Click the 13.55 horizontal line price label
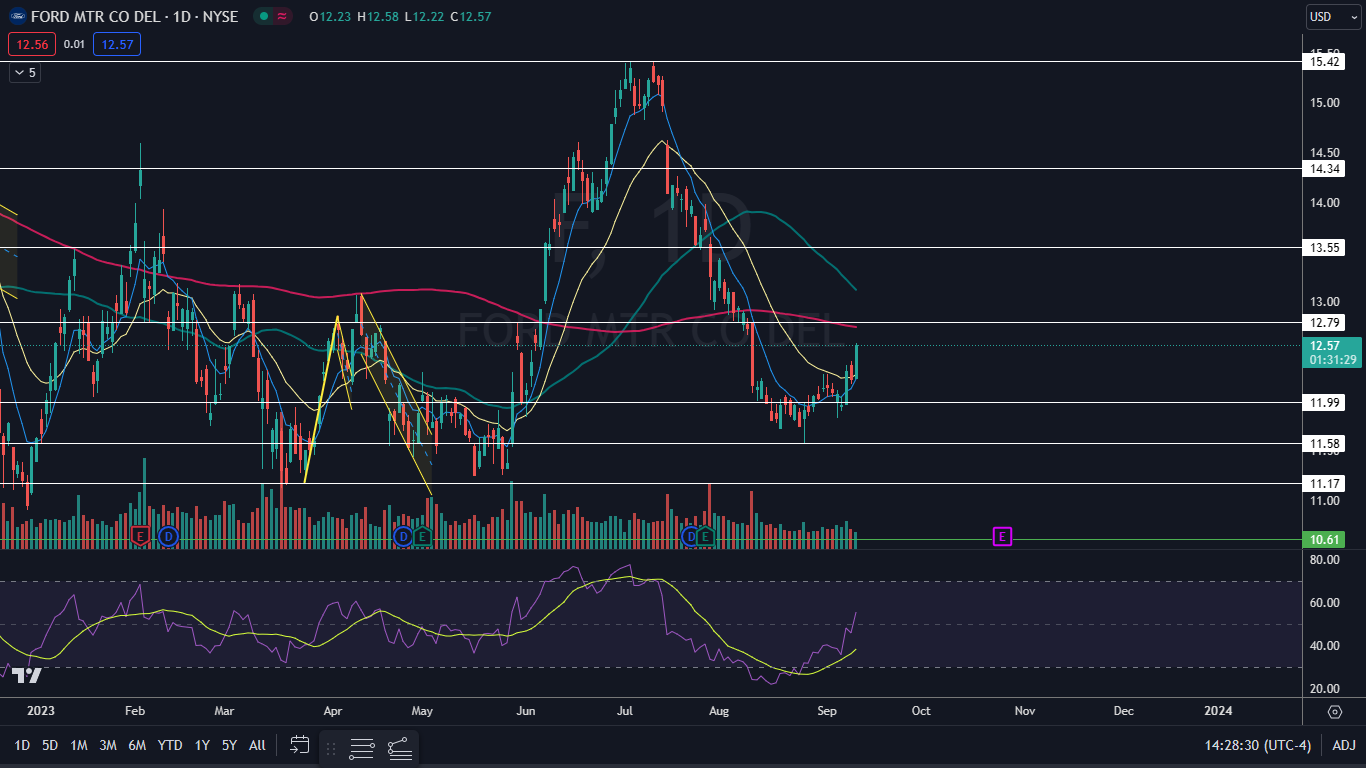This screenshot has width=1366, height=768. pos(1325,247)
